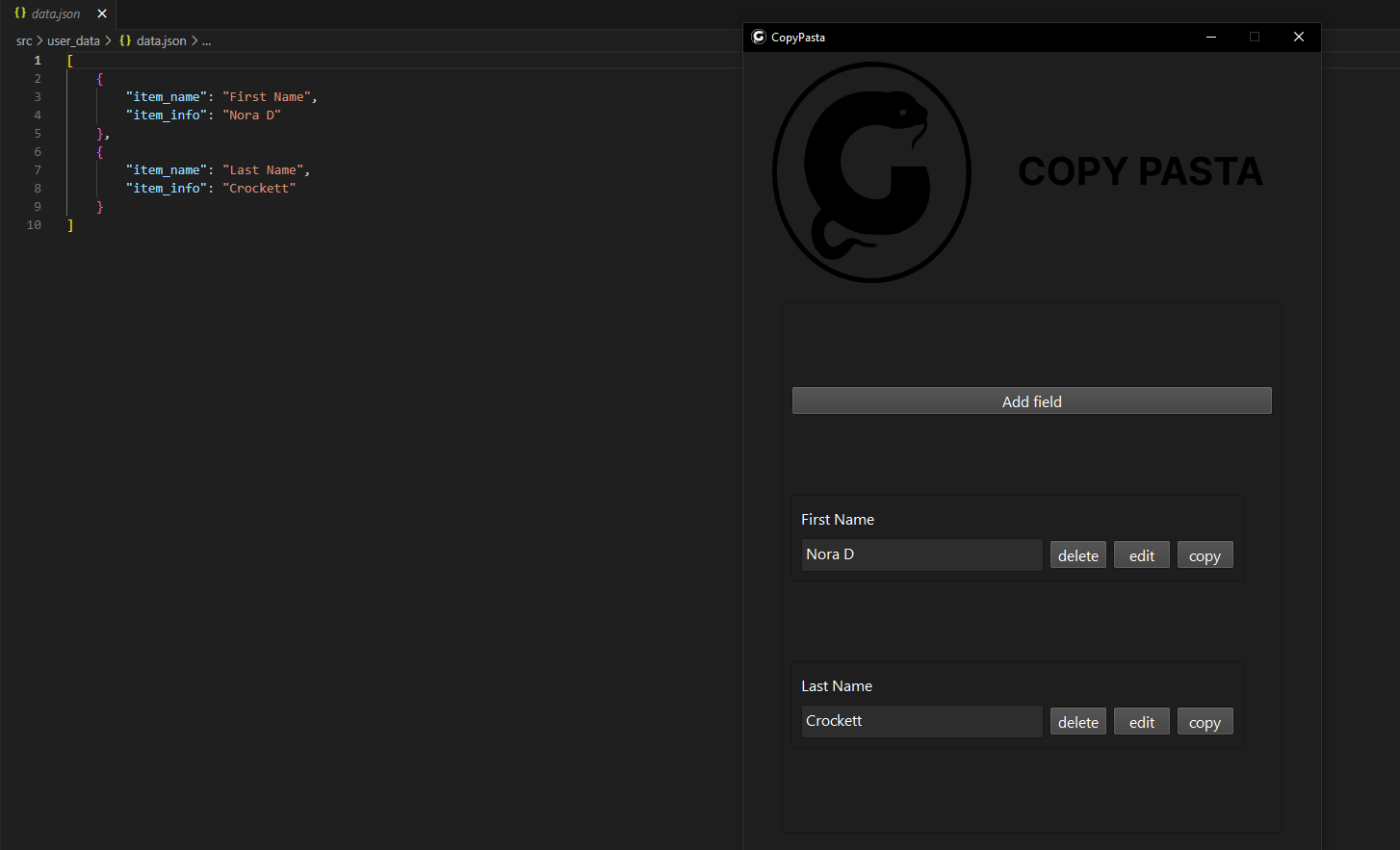Close the CopyPasta window
The width and height of the screenshot is (1400, 850).
pyautogui.click(x=1298, y=37)
